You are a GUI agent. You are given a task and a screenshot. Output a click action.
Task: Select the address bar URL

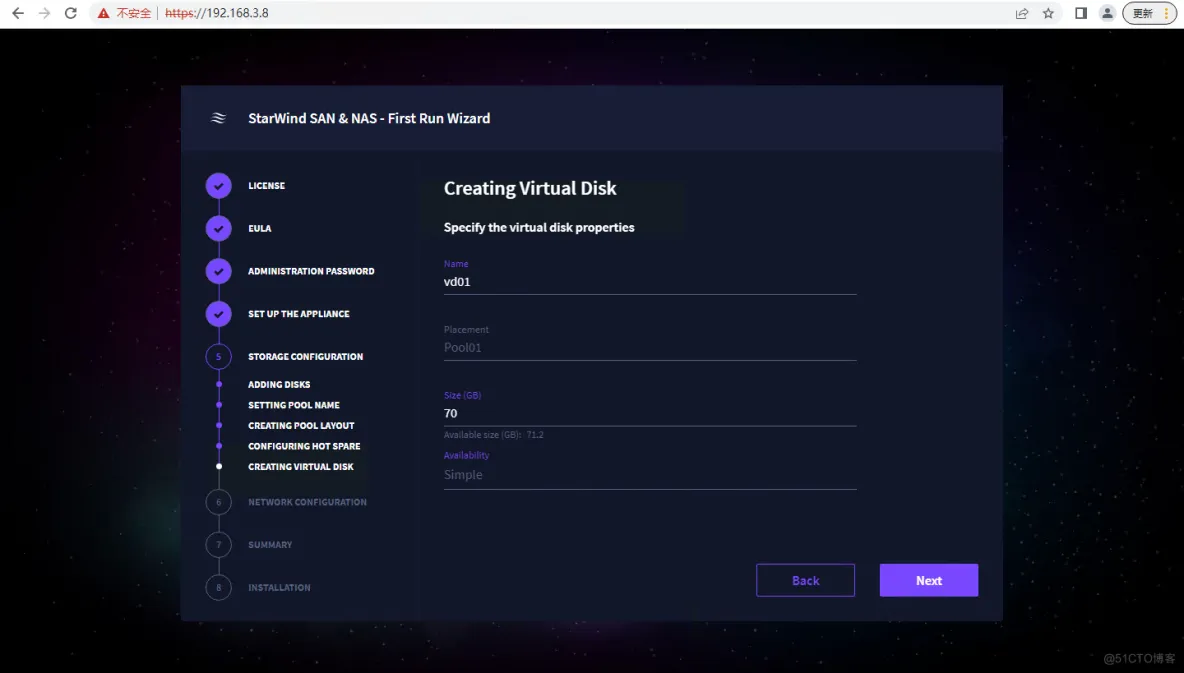coord(217,13)
